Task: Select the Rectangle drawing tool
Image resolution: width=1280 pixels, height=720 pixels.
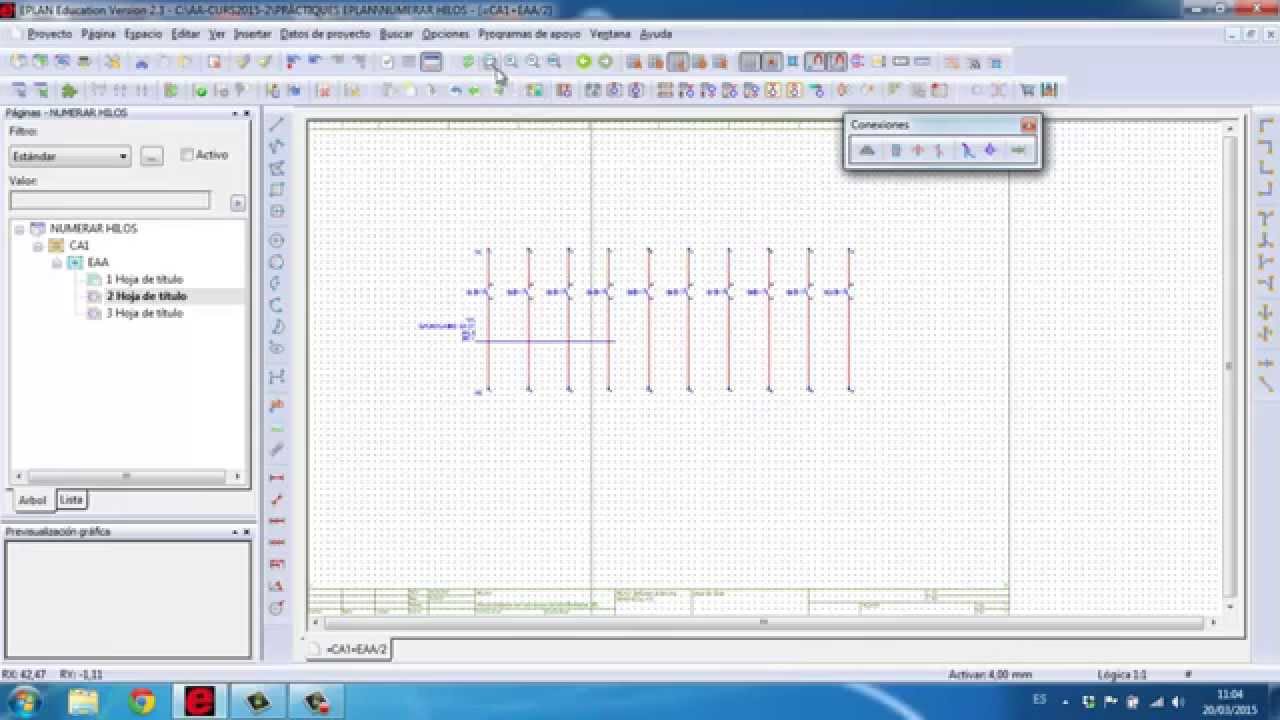Action: coord(277,190)
